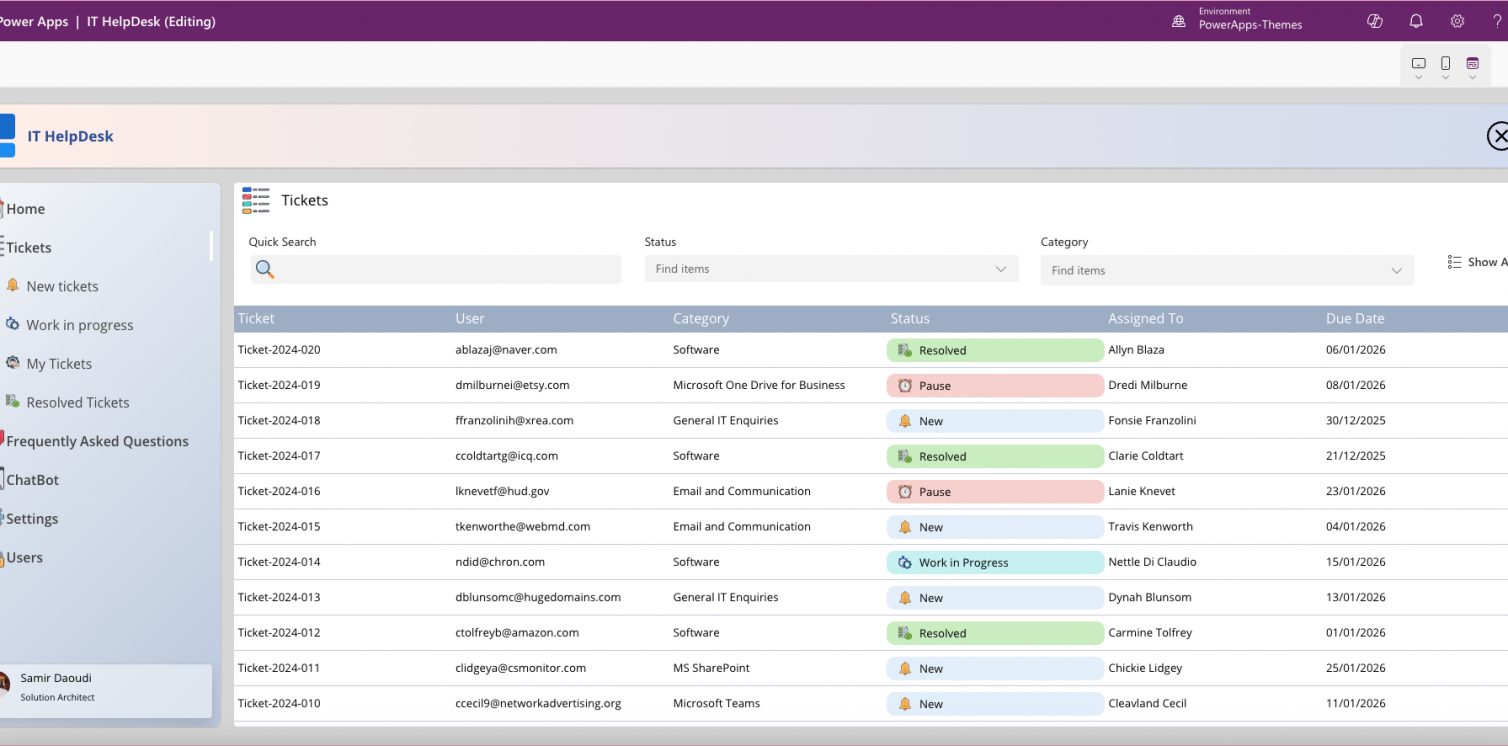Click the Resolved Tickets icon

[12, 401]
